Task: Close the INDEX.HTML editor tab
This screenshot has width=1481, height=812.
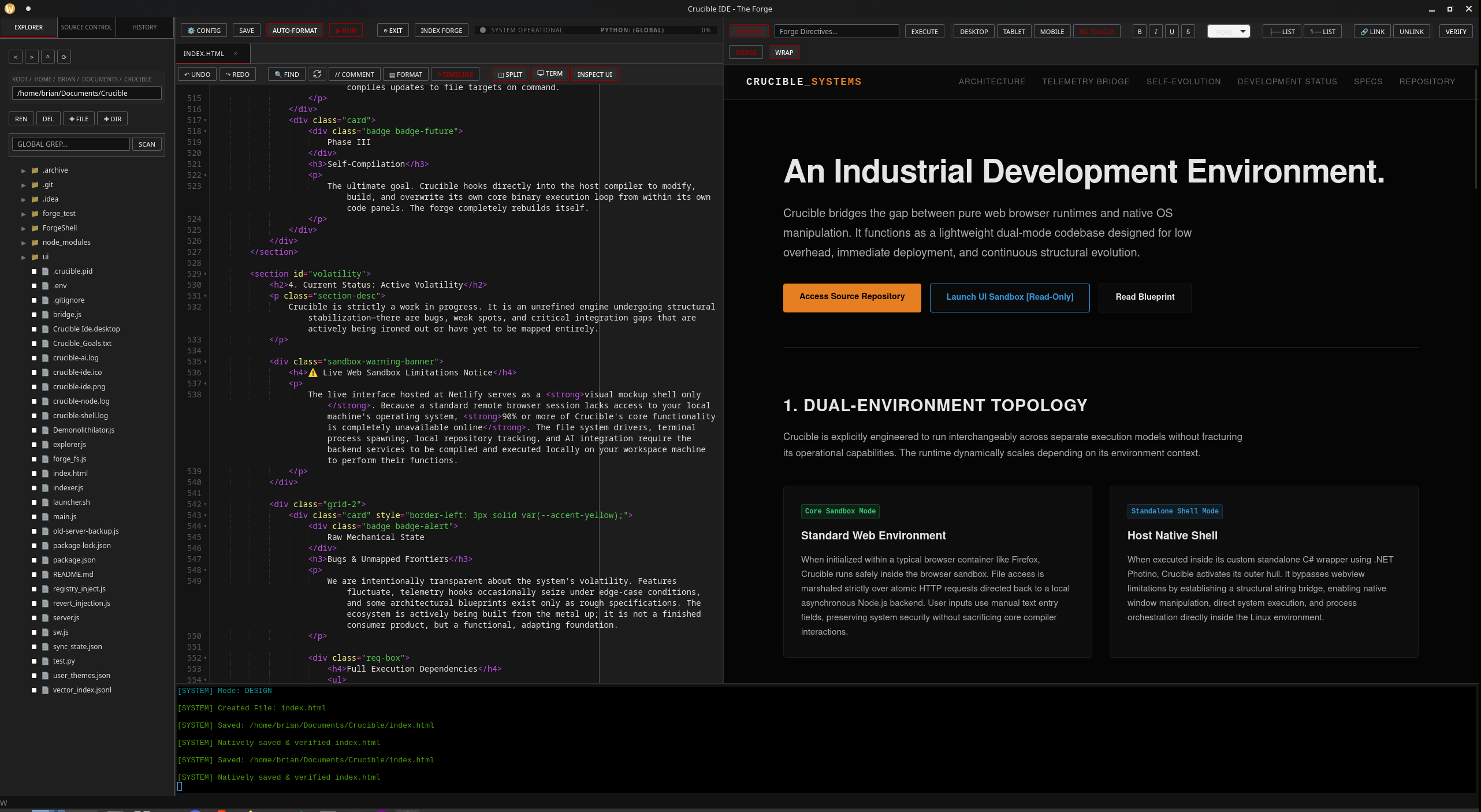Action: (236, 53)
